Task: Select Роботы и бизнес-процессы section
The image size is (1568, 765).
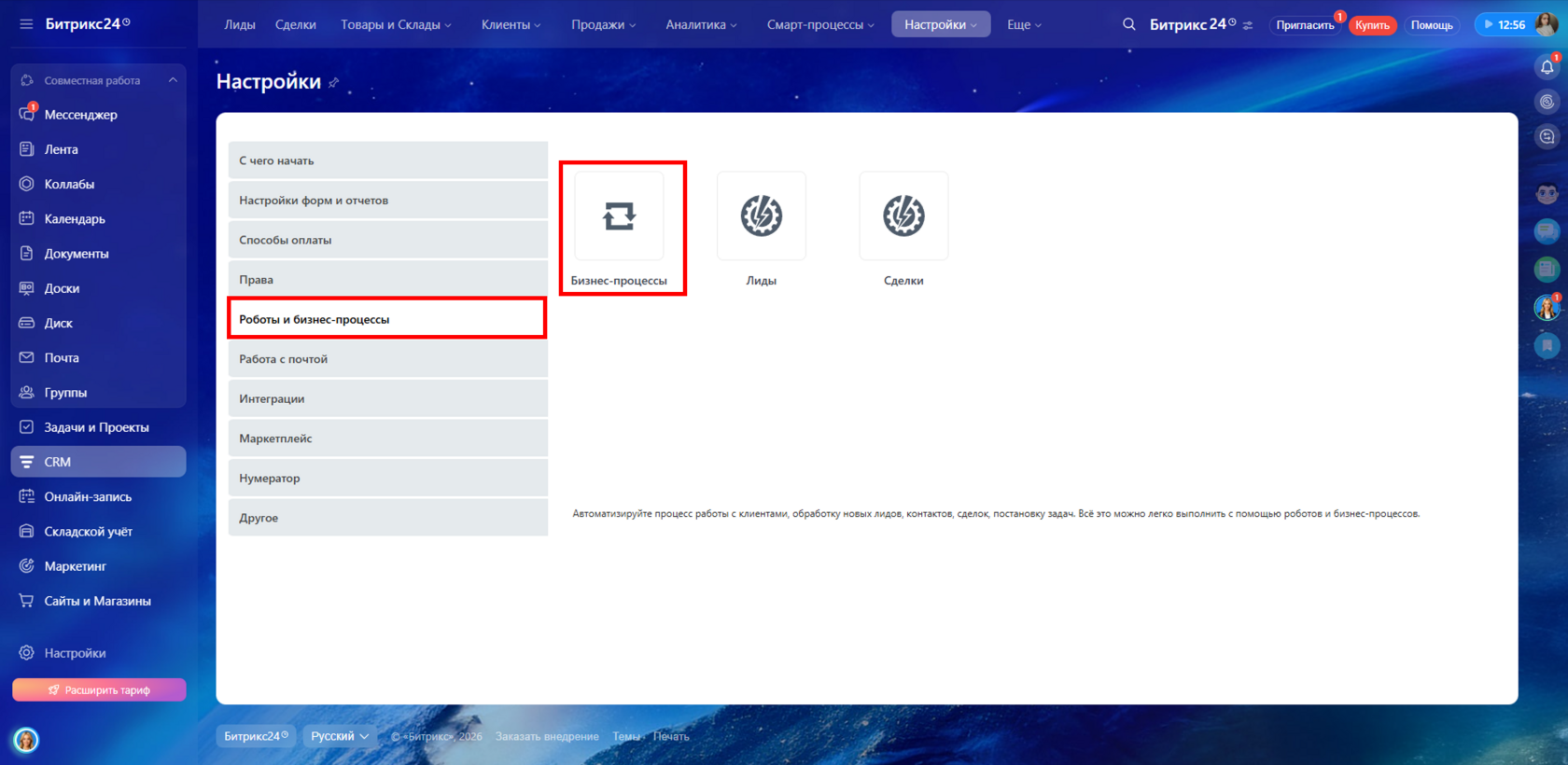Action: click(x=387, y=319)
